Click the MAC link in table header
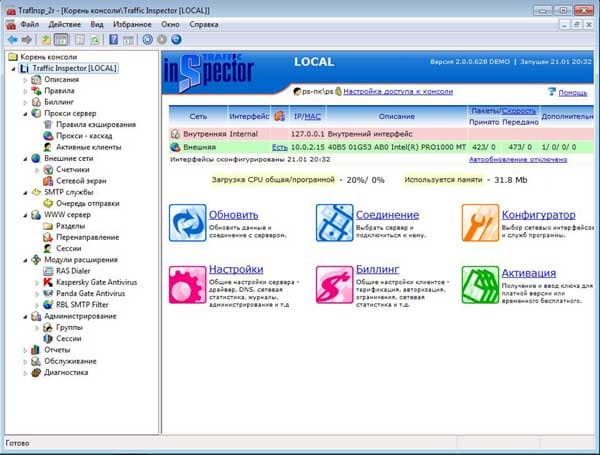The image size is (600, 455). [313, 116]
